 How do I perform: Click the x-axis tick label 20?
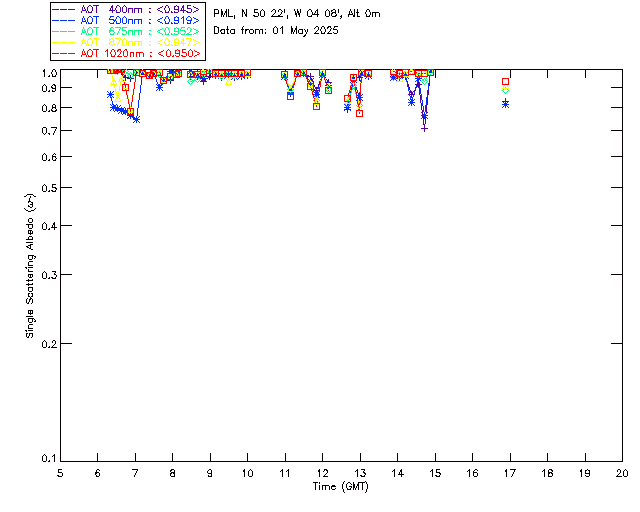(x=622, y=473)
